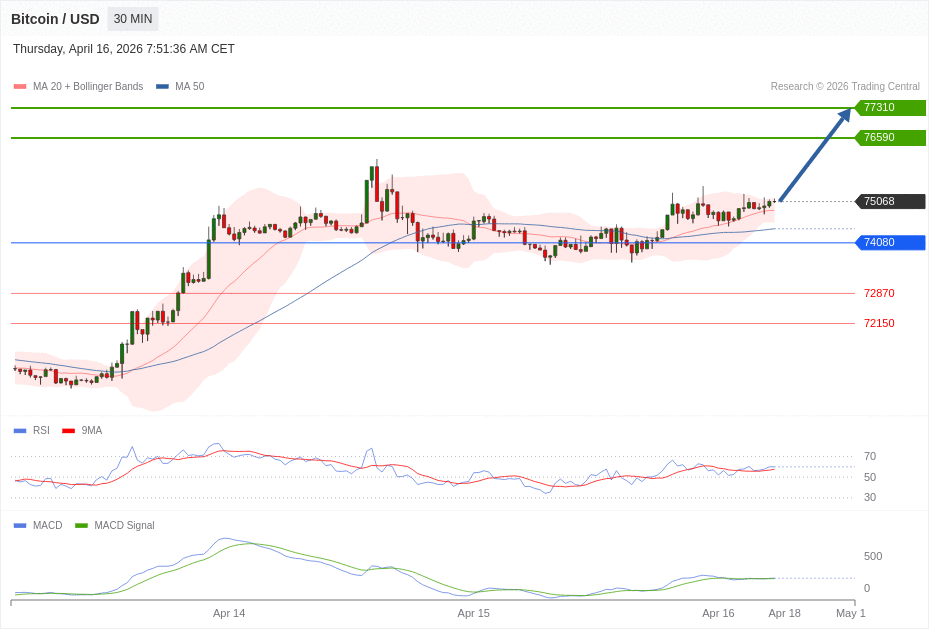Click the blue upward forecast arrow
Viewport: 929px width, 629px height.
click(814, 155)
